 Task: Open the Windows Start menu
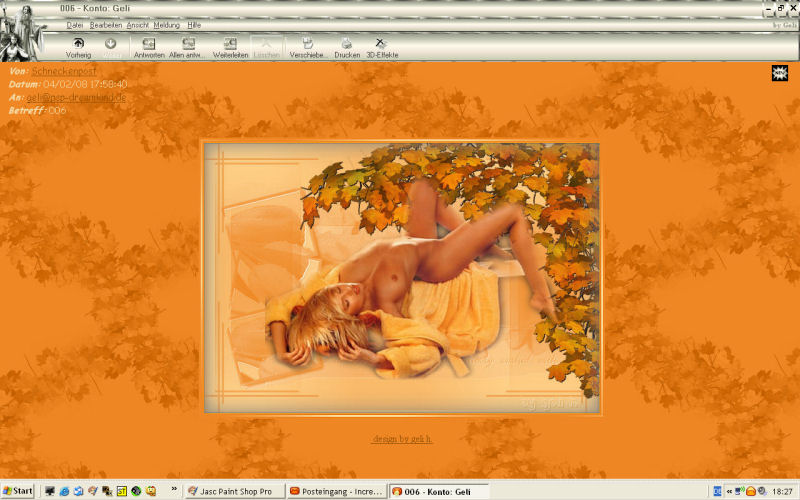17,491
